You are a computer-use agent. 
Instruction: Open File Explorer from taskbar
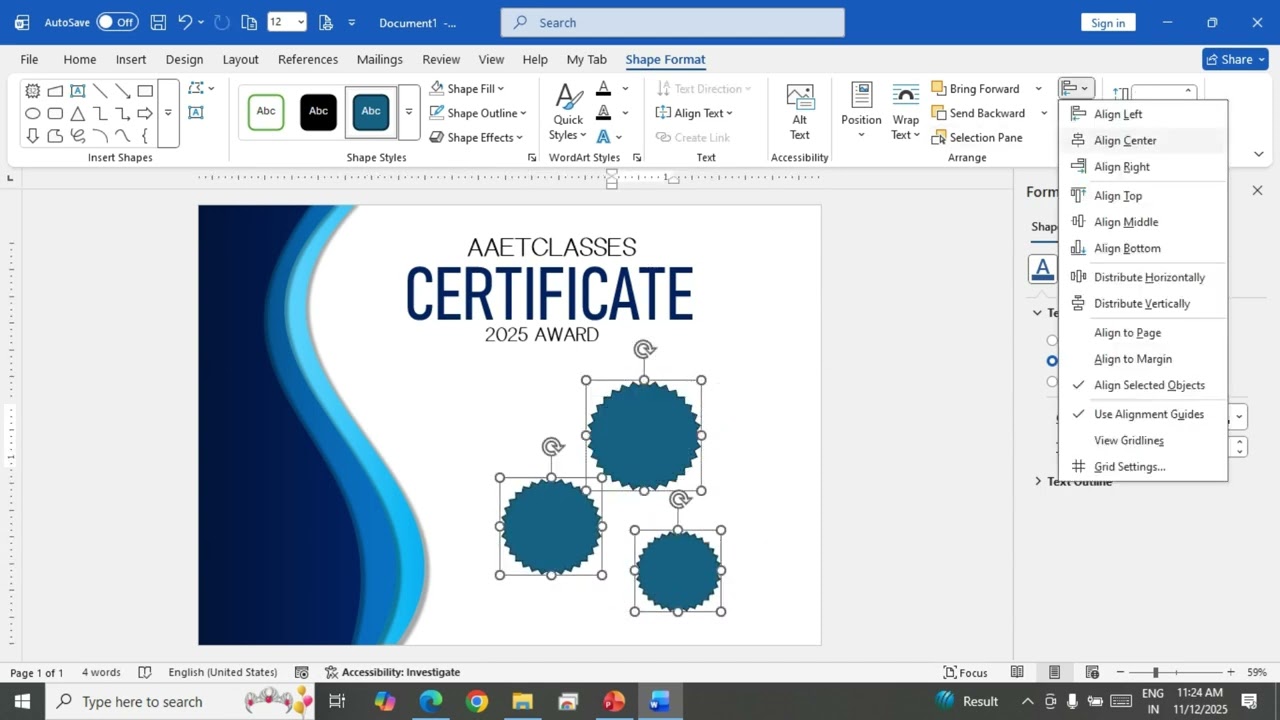pyautogui.click(x=522, y=702)
